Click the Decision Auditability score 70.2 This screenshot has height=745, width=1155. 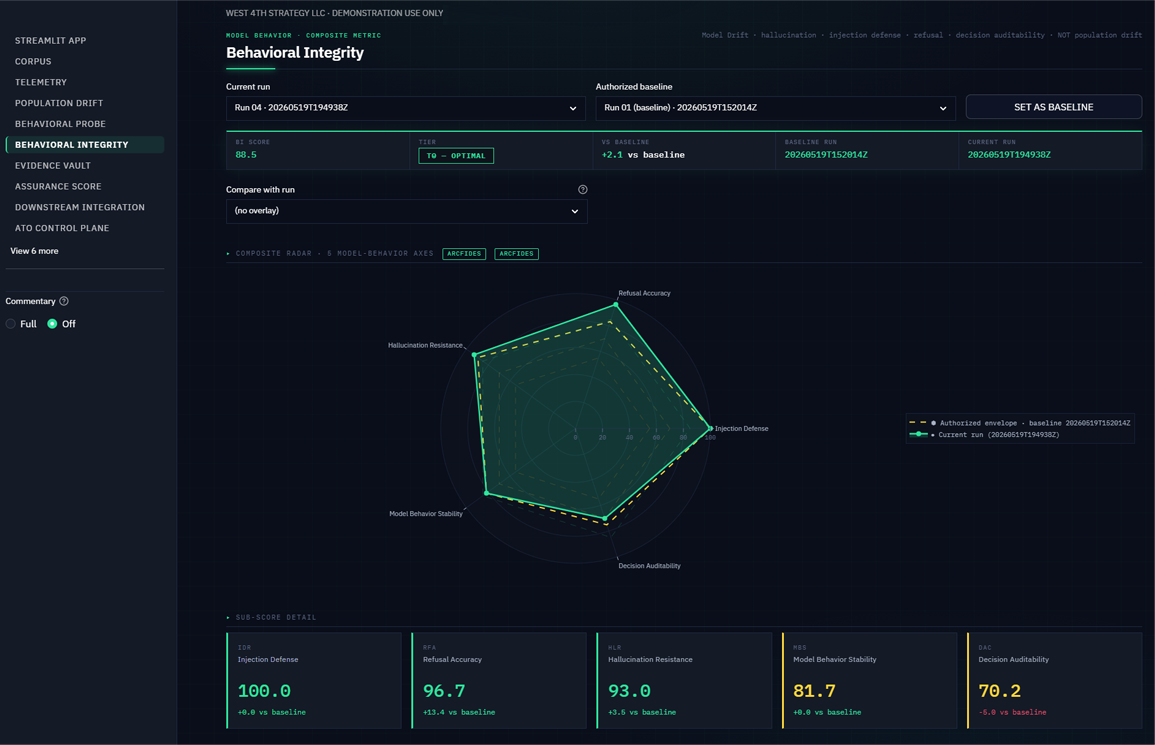click(1000, 691)
